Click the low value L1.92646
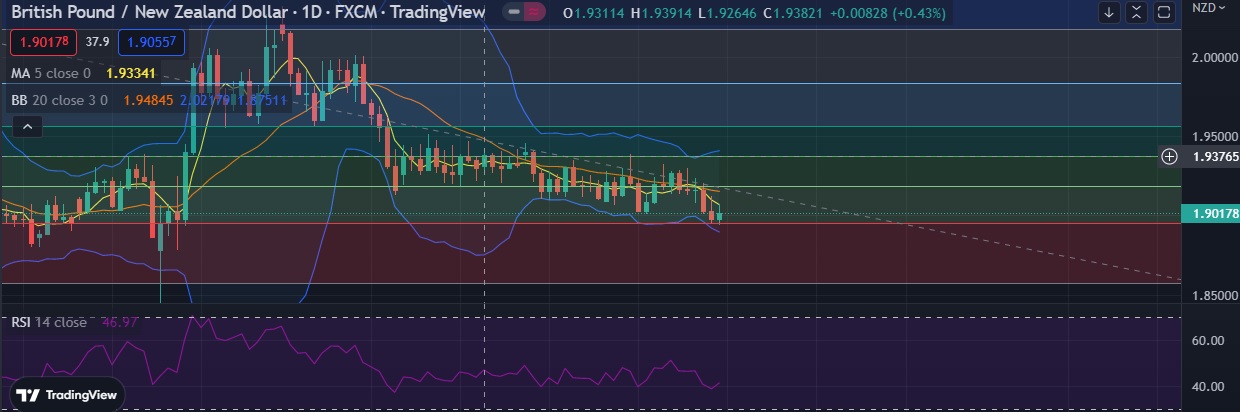The height and width of the screenshot is (412, 1240). (x=726, y=13)
